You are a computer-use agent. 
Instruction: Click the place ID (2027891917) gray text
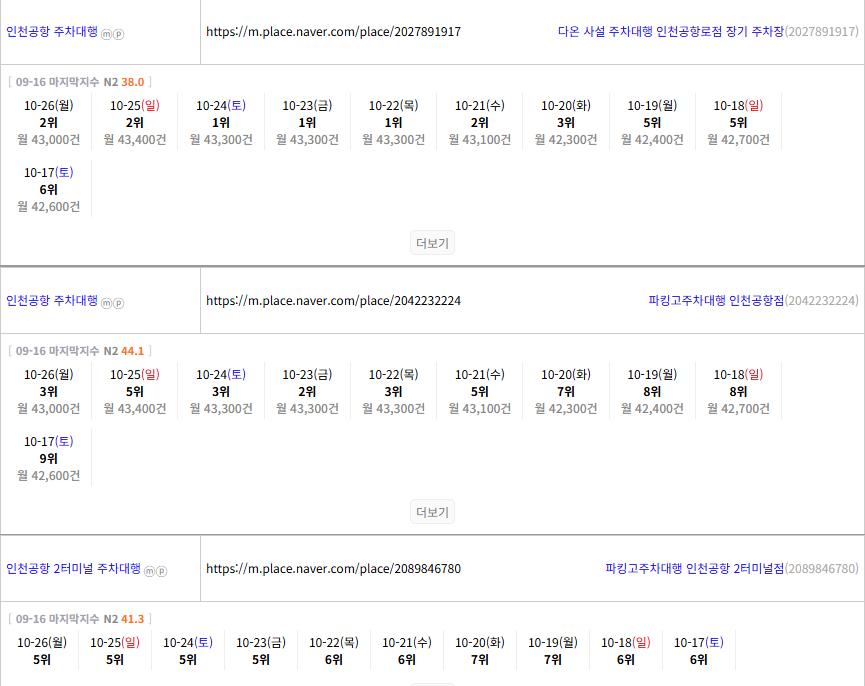[x=821, y=31]
